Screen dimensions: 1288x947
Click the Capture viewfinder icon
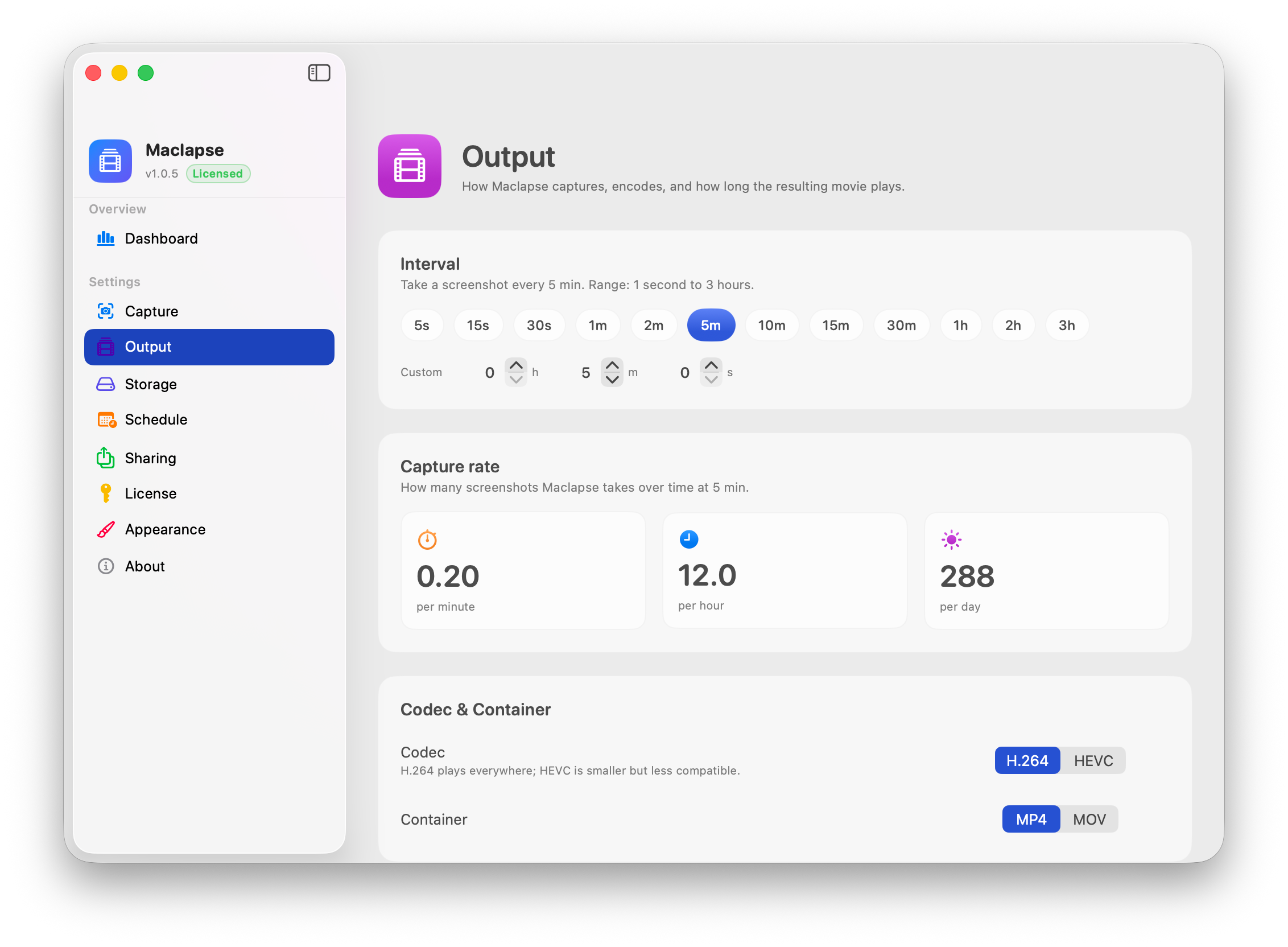[x=105, y=311]
